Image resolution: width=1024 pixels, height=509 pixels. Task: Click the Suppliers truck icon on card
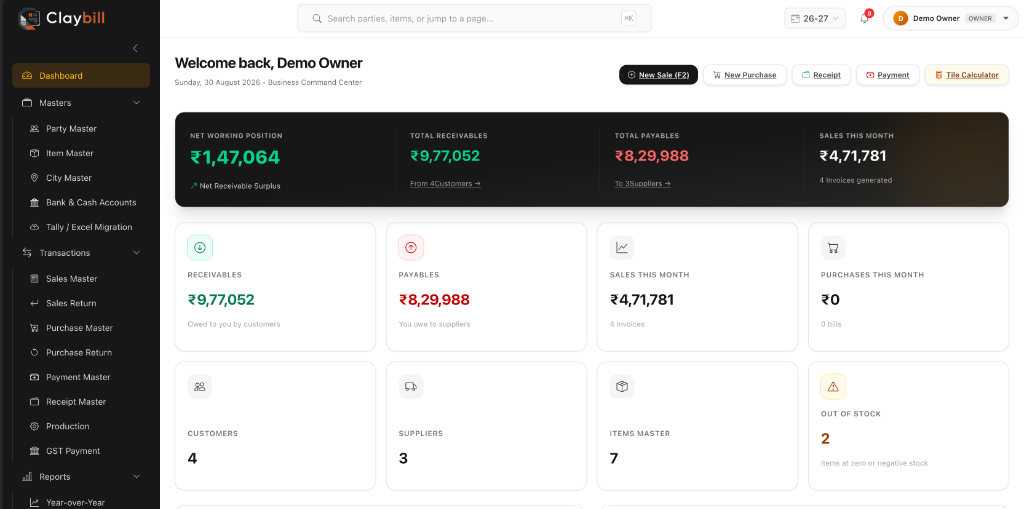tap(411, 386)
